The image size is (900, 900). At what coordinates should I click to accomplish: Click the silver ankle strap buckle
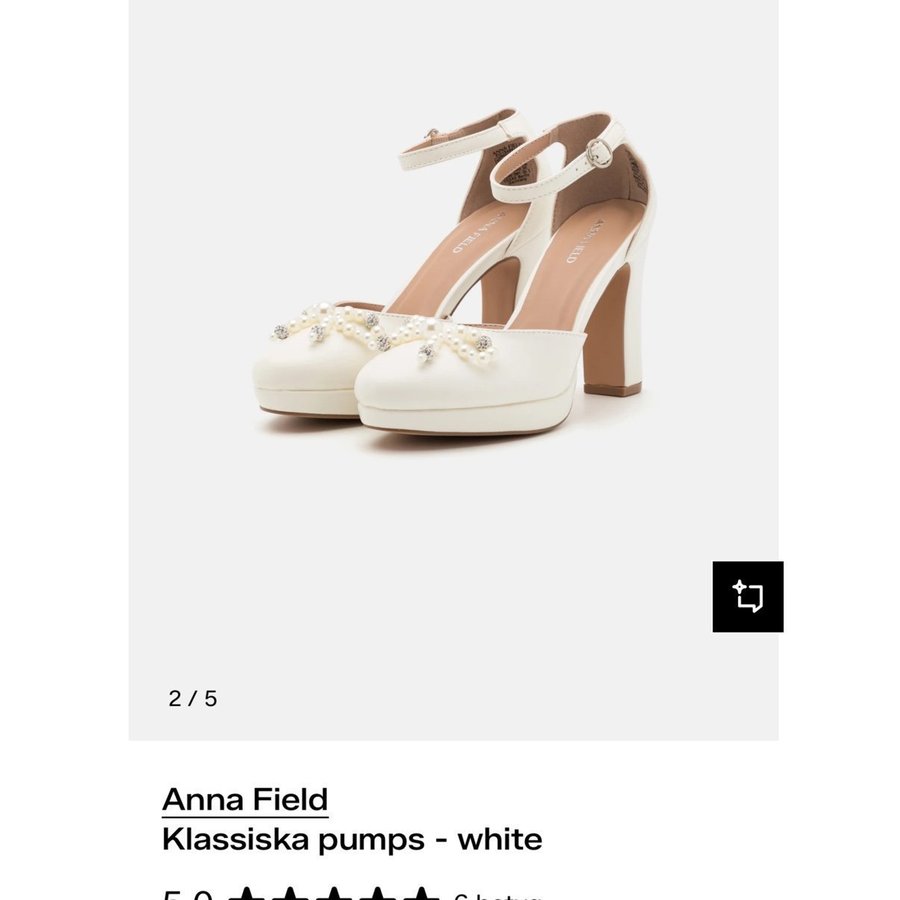click(599, 153)
